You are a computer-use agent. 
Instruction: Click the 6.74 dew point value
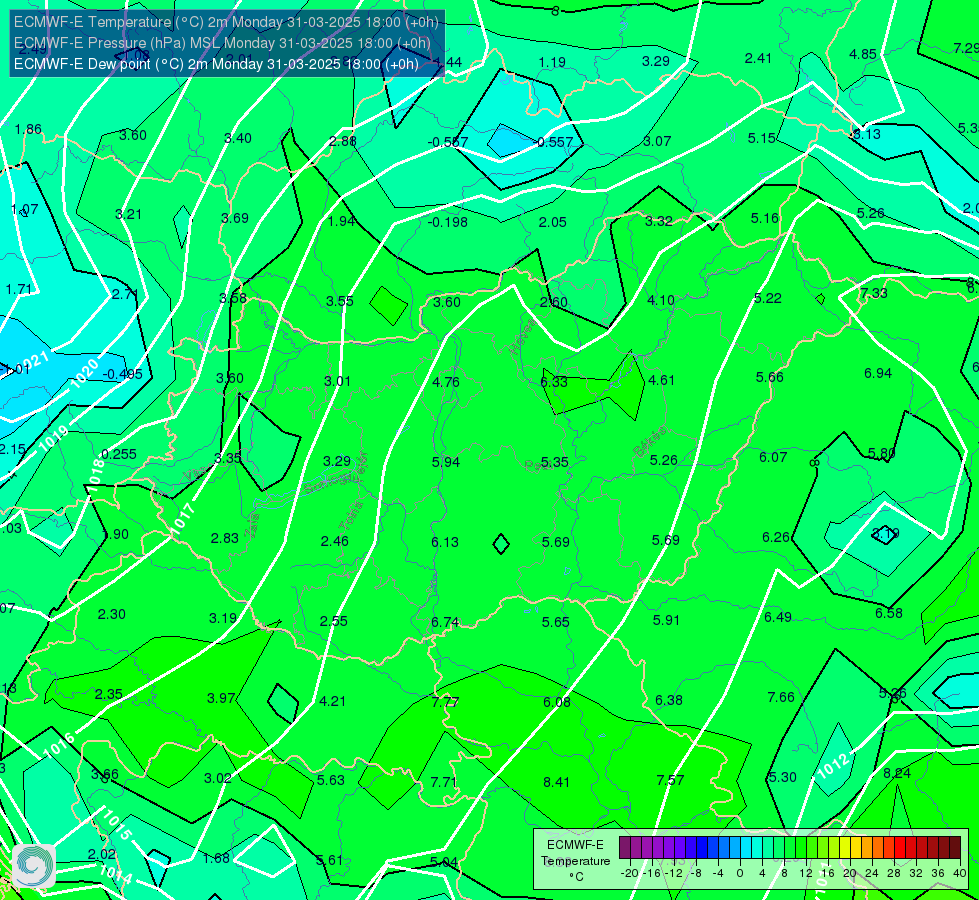[445, 622]
